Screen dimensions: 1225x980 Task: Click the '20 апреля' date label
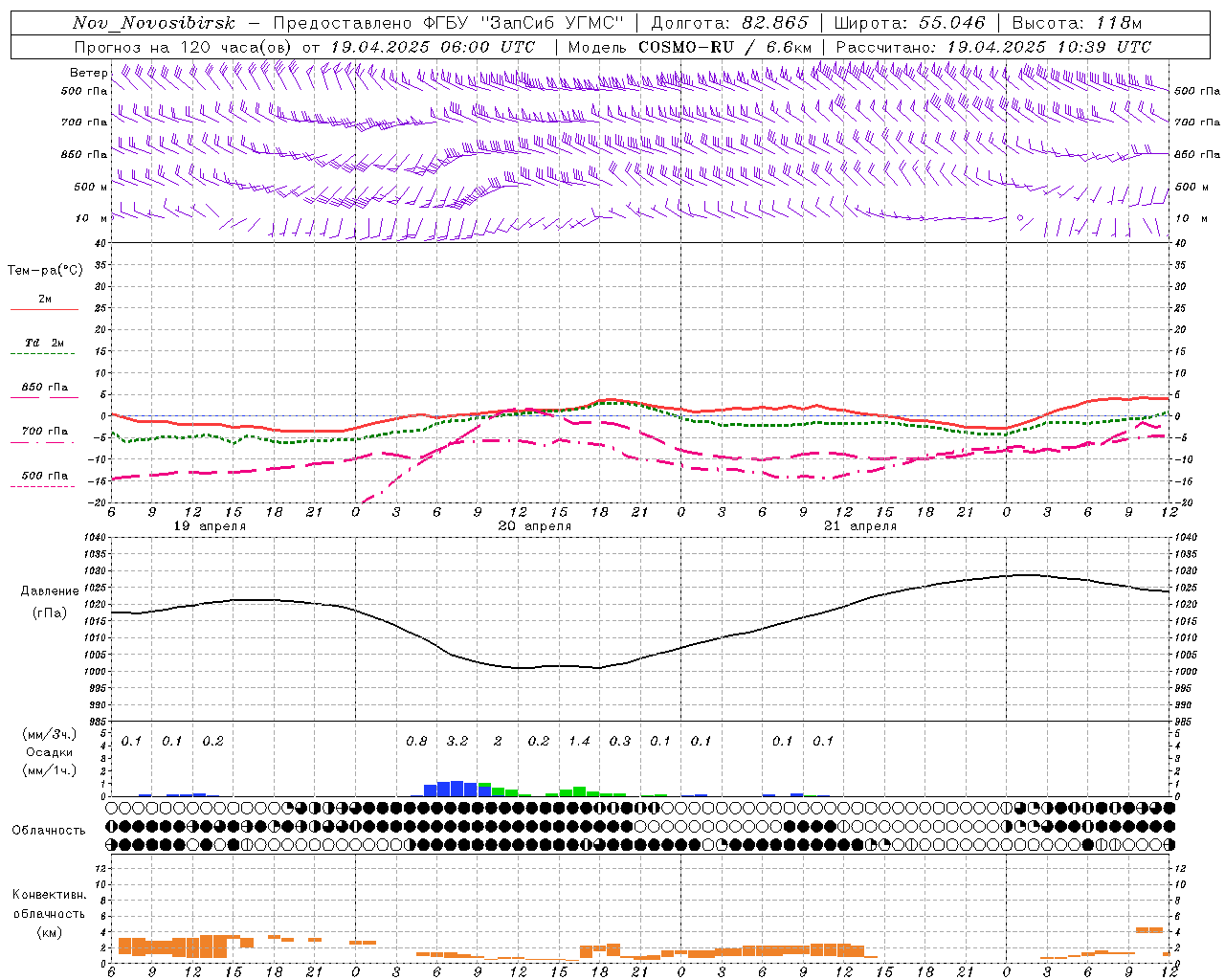point(535,526)
